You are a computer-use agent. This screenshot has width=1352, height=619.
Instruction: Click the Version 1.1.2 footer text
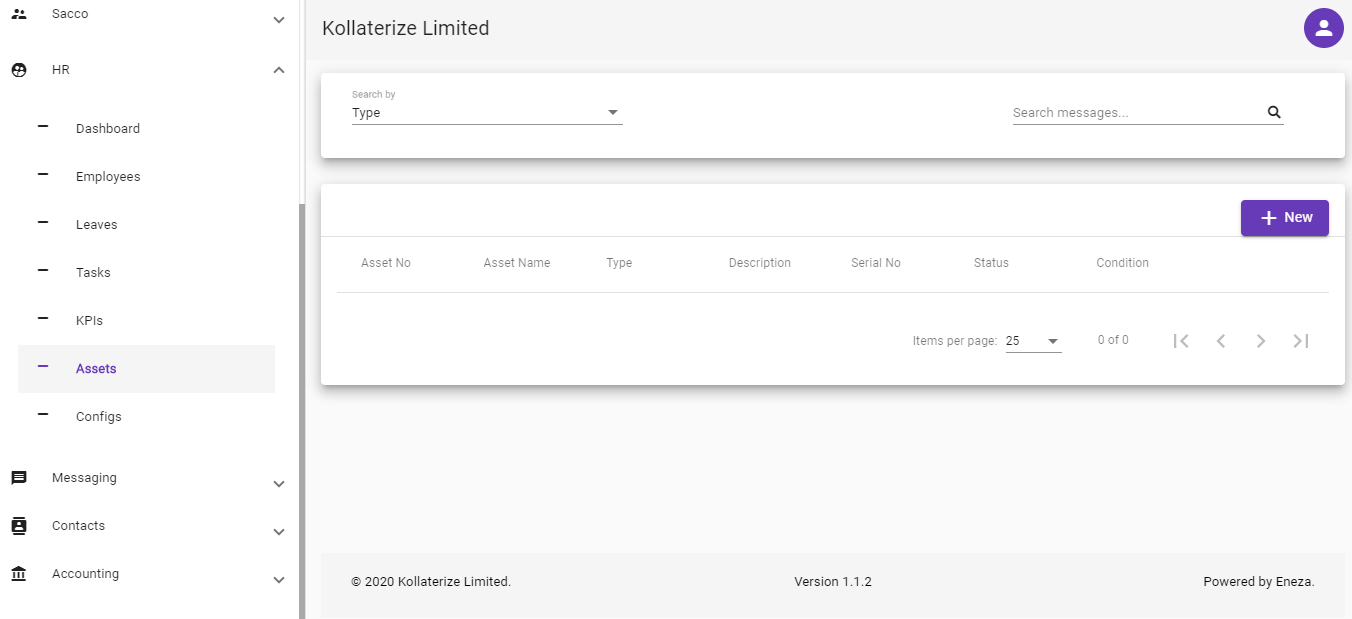pyautogui.click(x=833, y=582)
